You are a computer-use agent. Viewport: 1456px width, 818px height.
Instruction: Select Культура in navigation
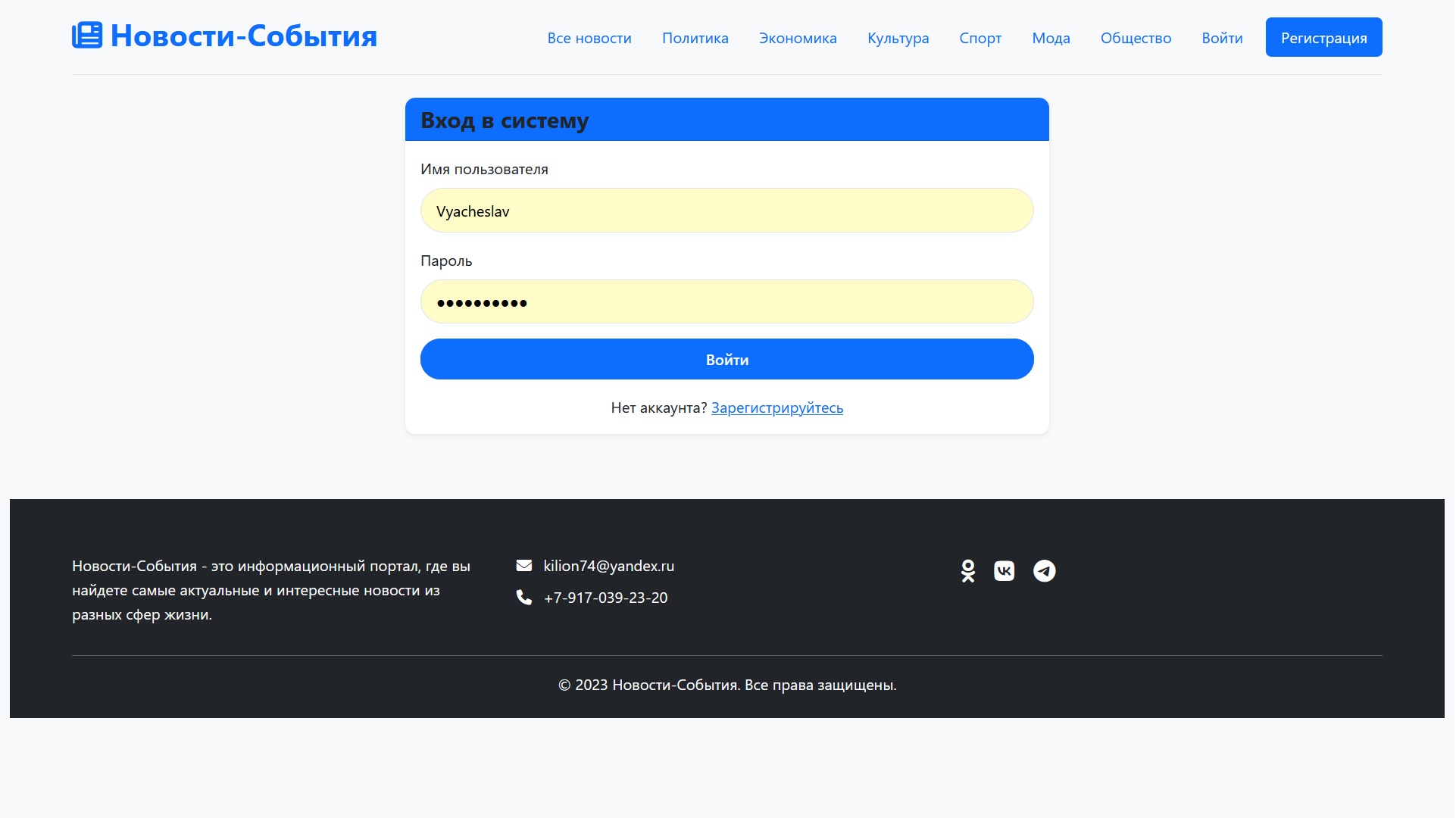coord(898,38)
